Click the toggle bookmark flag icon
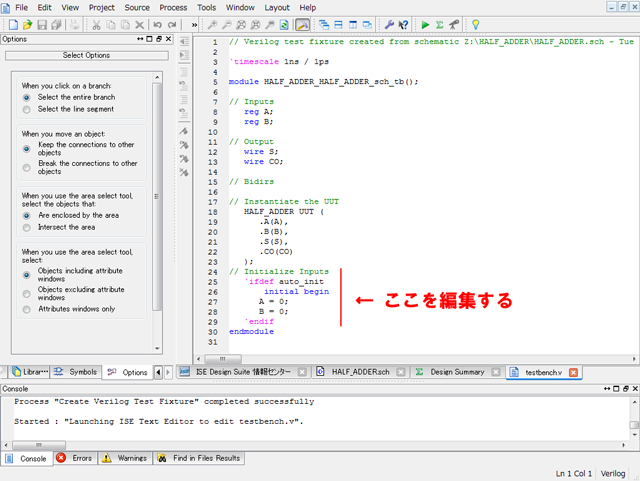640x481 pixels. coord(184,131)
